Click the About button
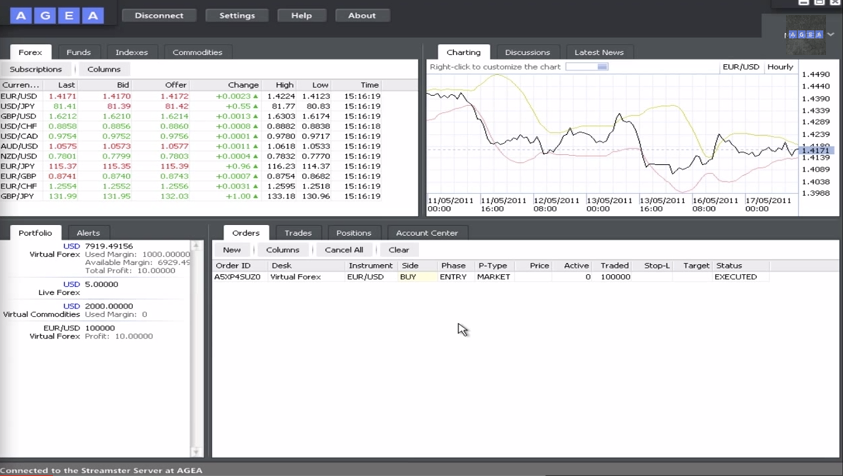The image size is (843, 476). [362, 16]
